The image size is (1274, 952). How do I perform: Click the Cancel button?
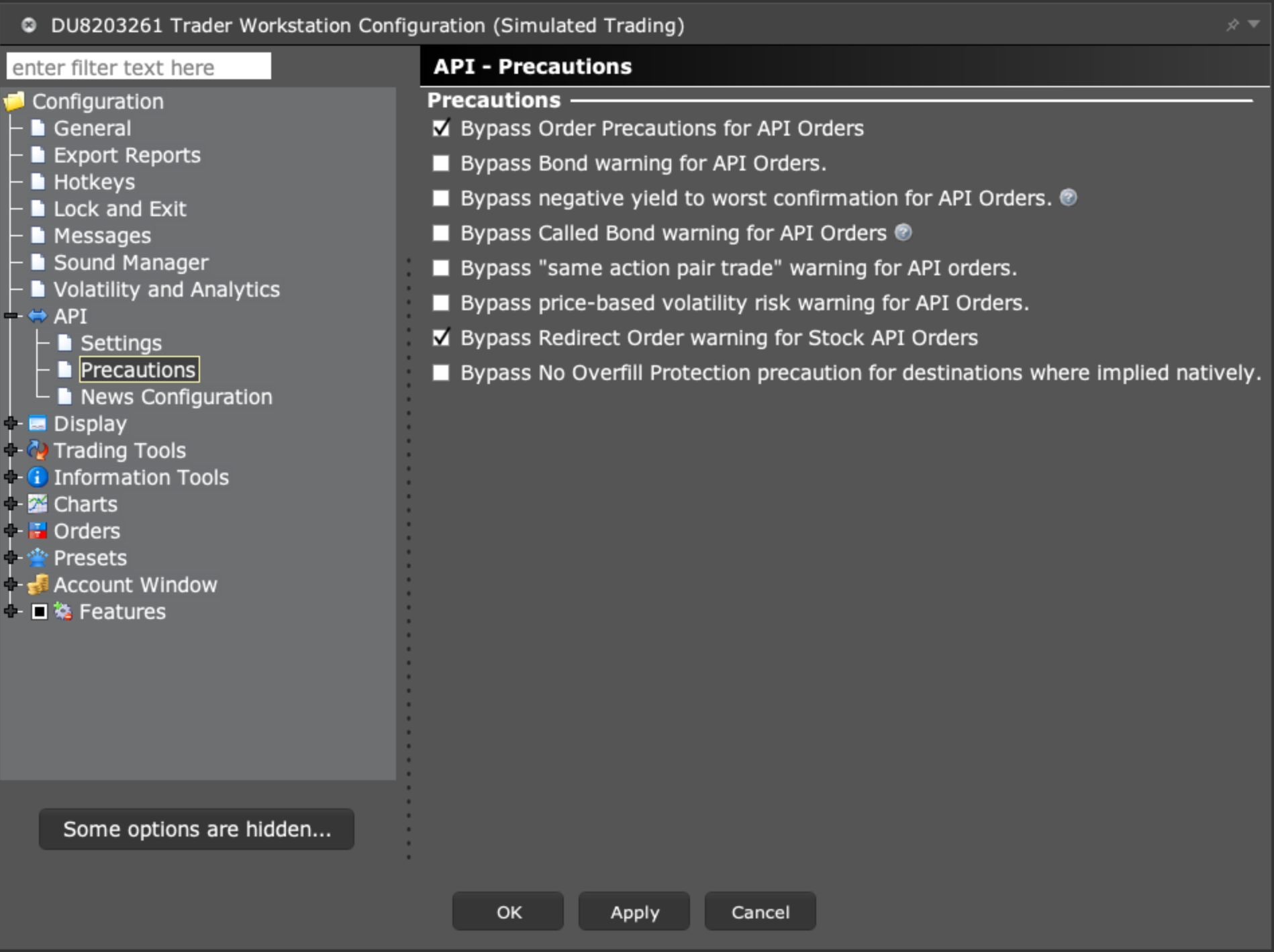[x=761, y=912]
